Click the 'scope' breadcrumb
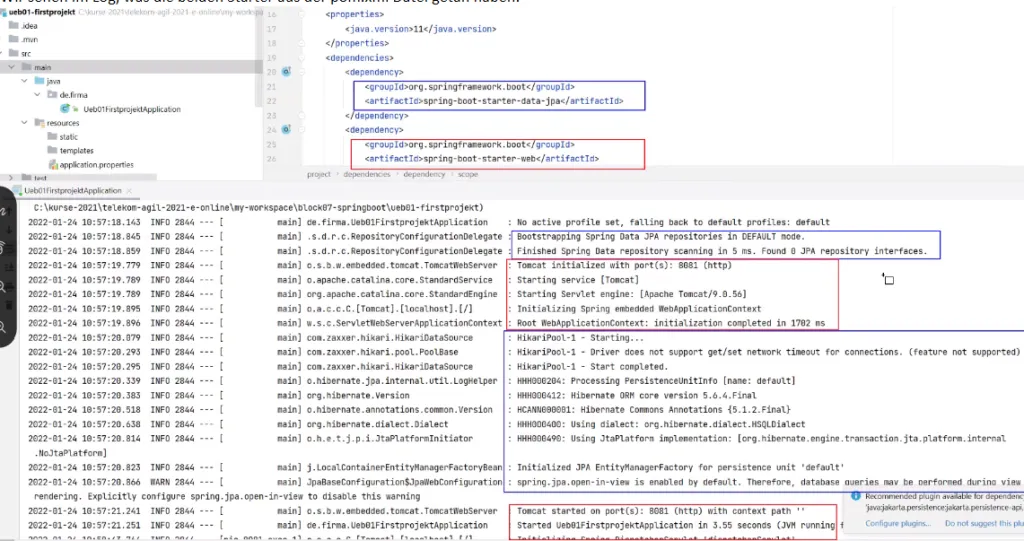This screenshot has width=1024, height=541. pyautogui.click(x=468, y=174)
